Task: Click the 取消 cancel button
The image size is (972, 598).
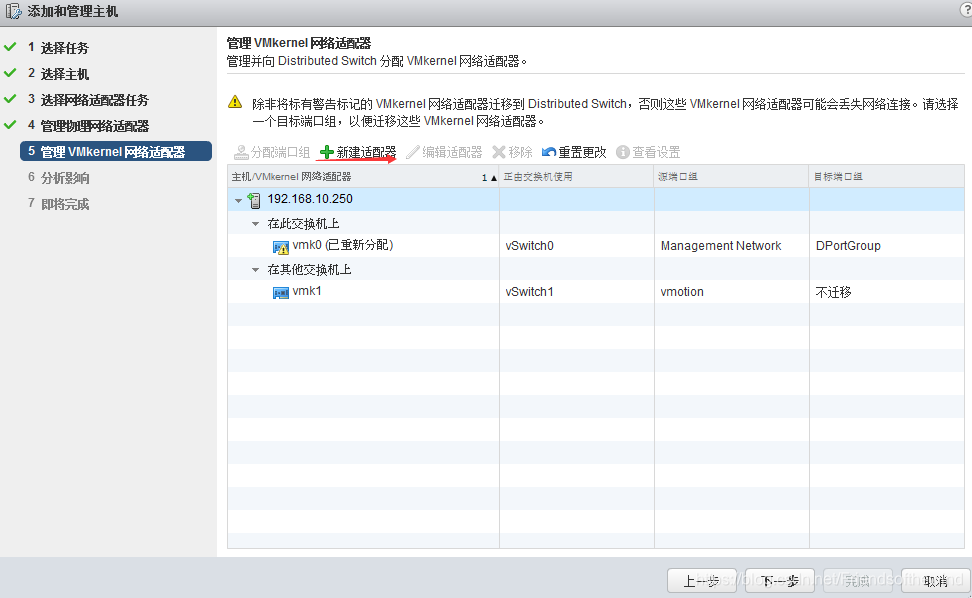Action: click(935, 581)
